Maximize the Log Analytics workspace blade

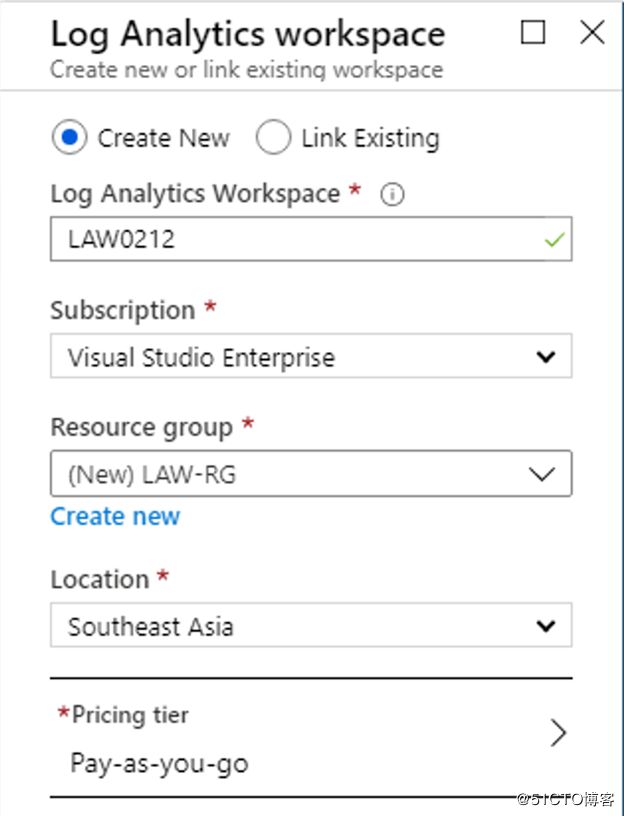click(533, 33)
